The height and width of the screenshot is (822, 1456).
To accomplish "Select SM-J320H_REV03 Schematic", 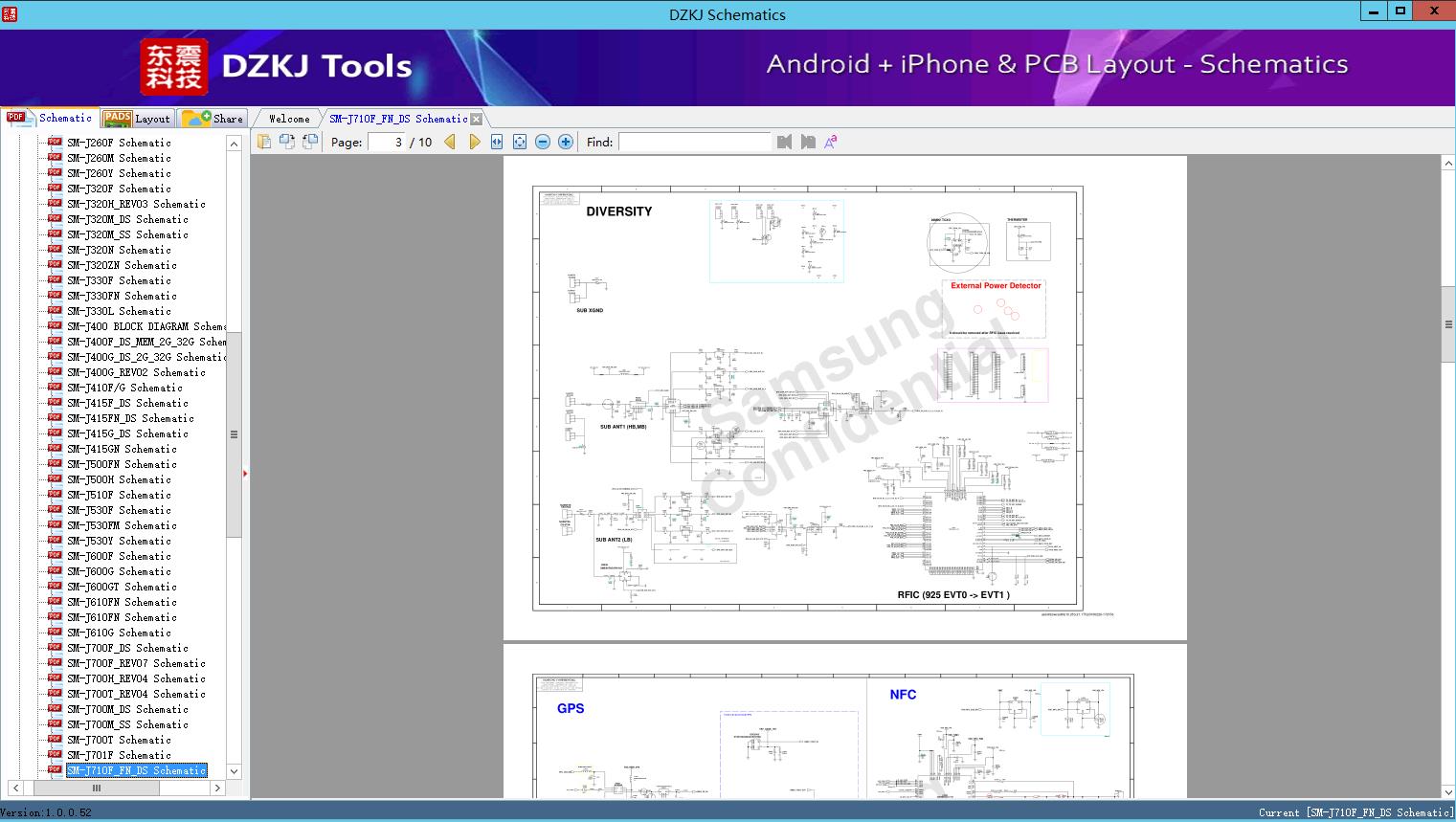I will pos(136,204).
